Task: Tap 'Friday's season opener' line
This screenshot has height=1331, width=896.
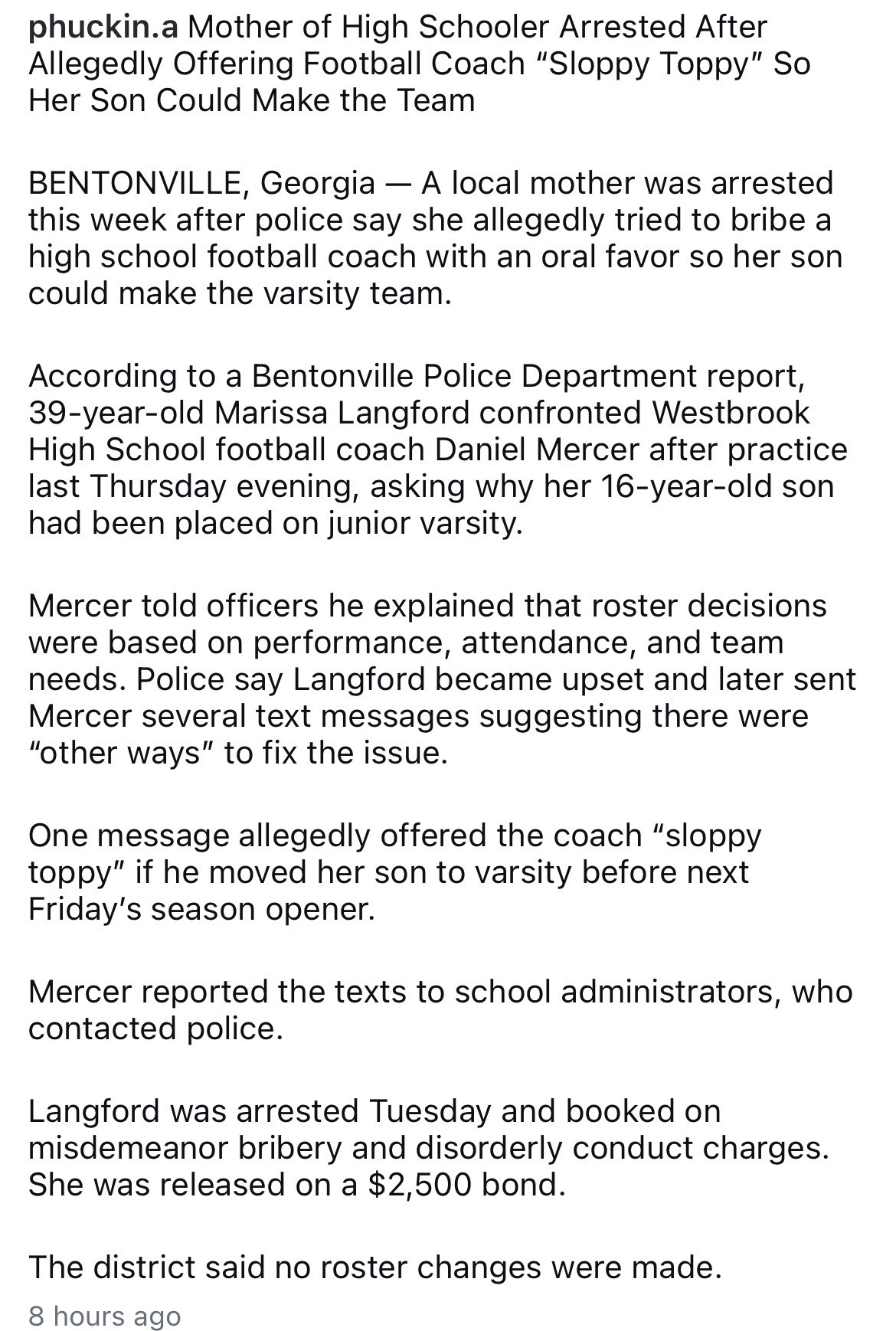Action: coord(202,909)
